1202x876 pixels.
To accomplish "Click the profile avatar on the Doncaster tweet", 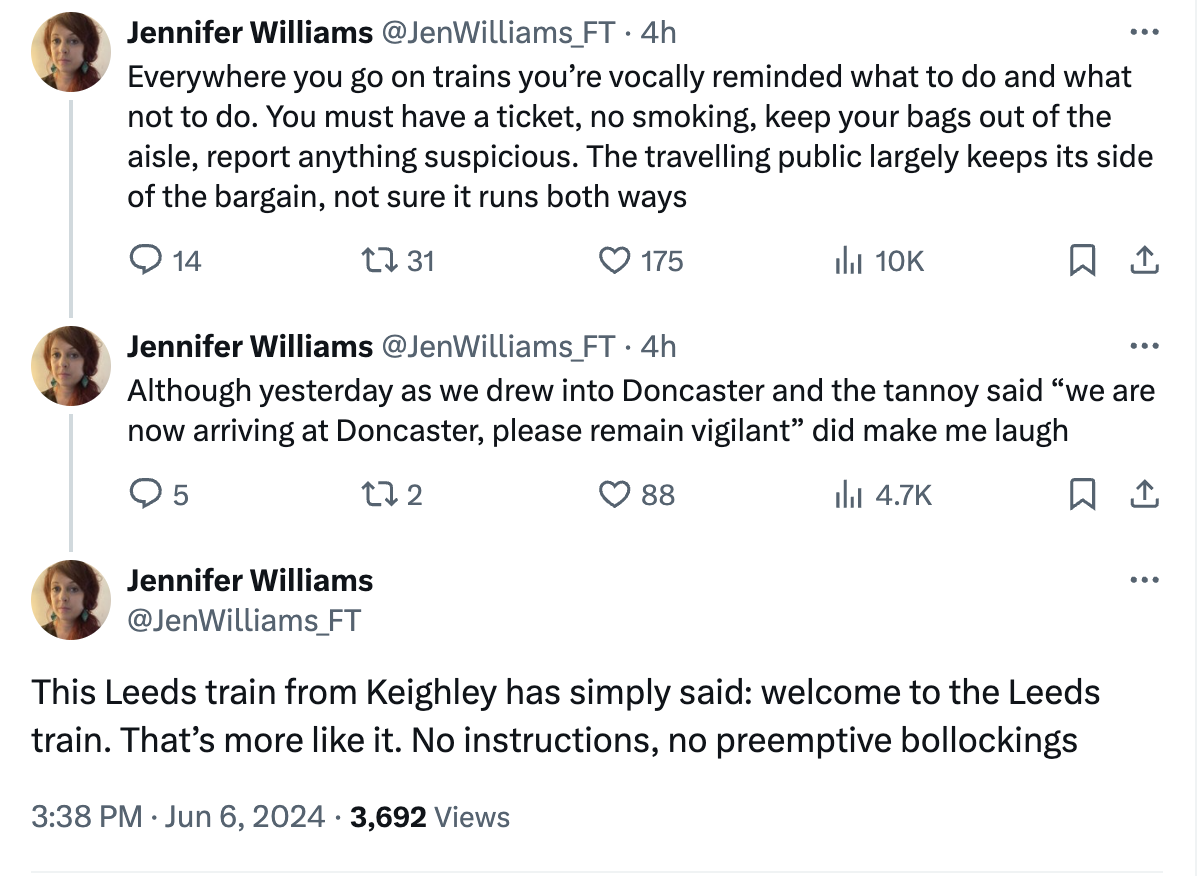I will tap(70, 366).
